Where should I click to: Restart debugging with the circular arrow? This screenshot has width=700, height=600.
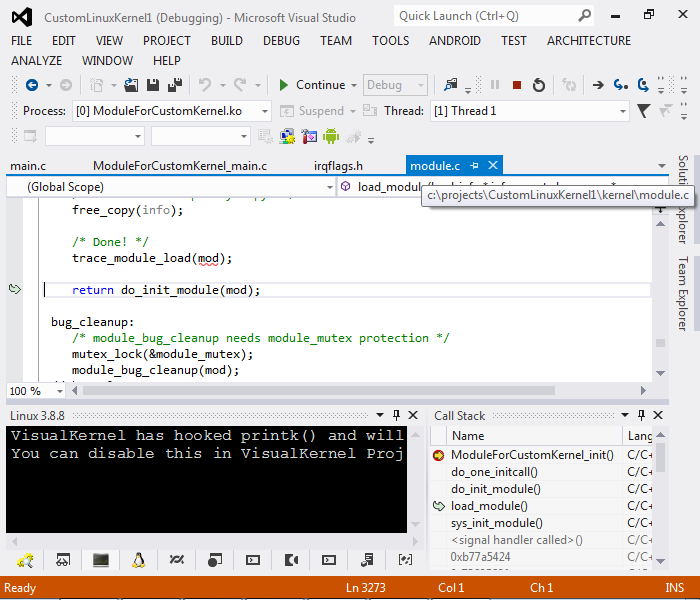(x=539, y=85)
